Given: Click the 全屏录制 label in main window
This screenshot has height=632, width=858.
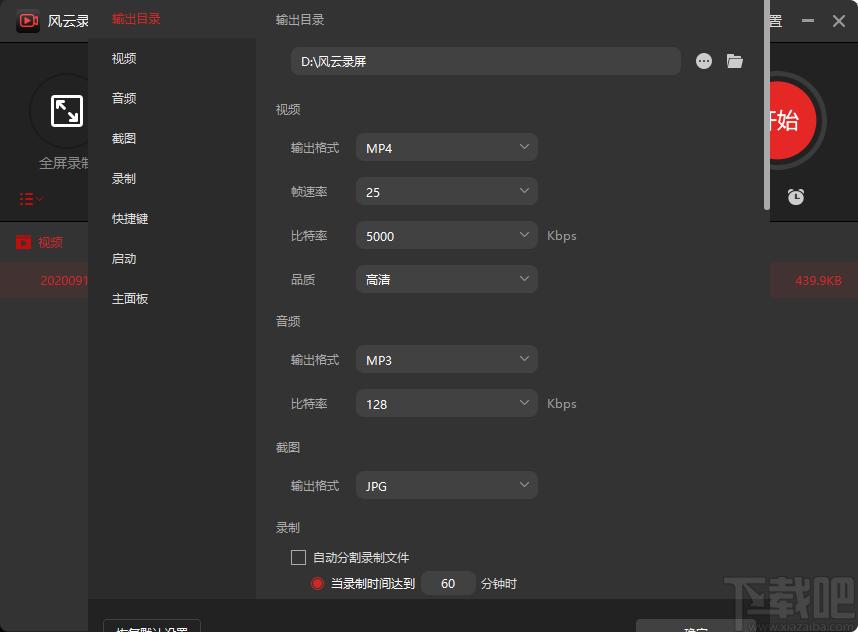Looking at the screenshot, I should [x=63, y=163].
